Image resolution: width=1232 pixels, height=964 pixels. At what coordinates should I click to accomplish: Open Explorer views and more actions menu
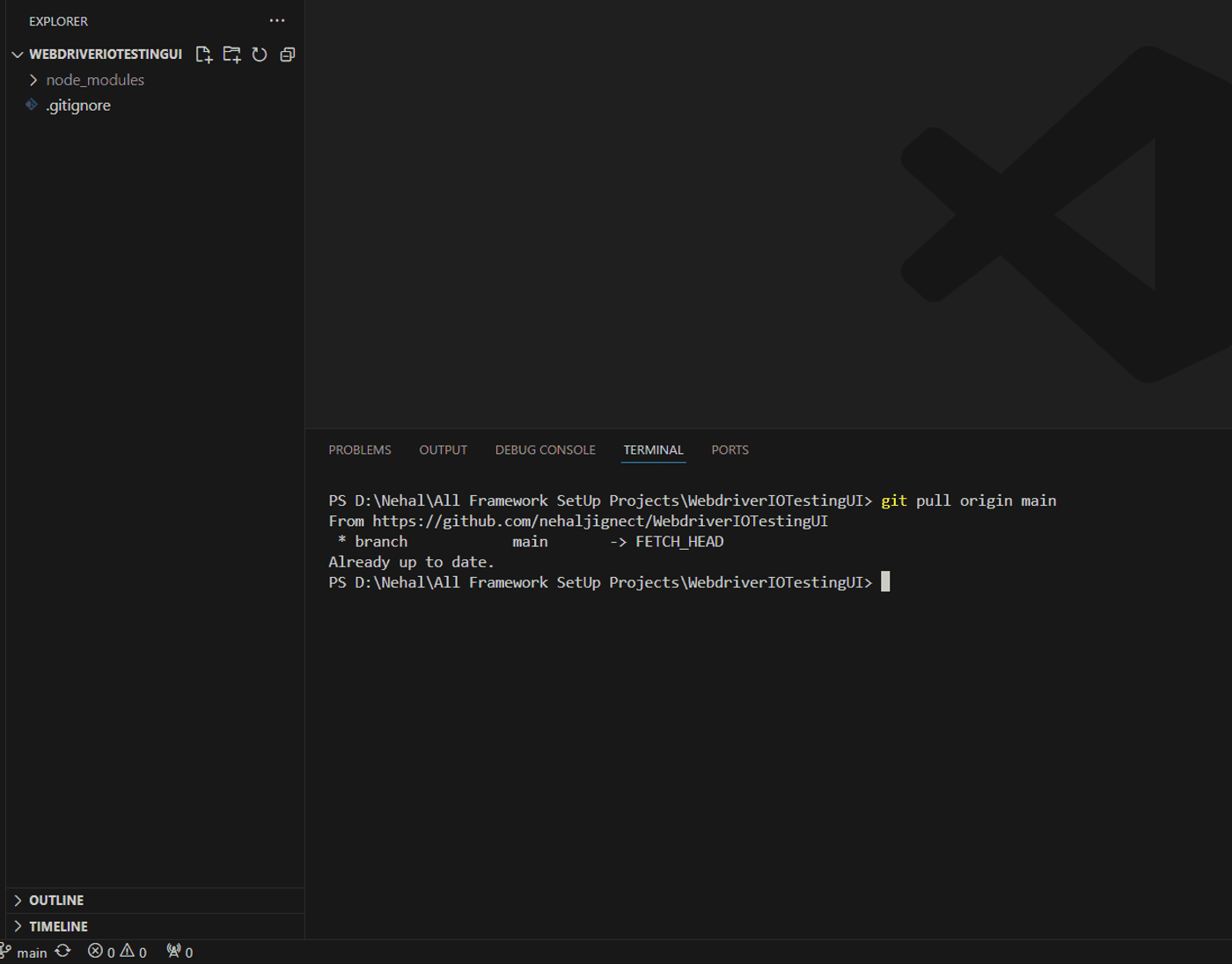(x=277, y=20)
